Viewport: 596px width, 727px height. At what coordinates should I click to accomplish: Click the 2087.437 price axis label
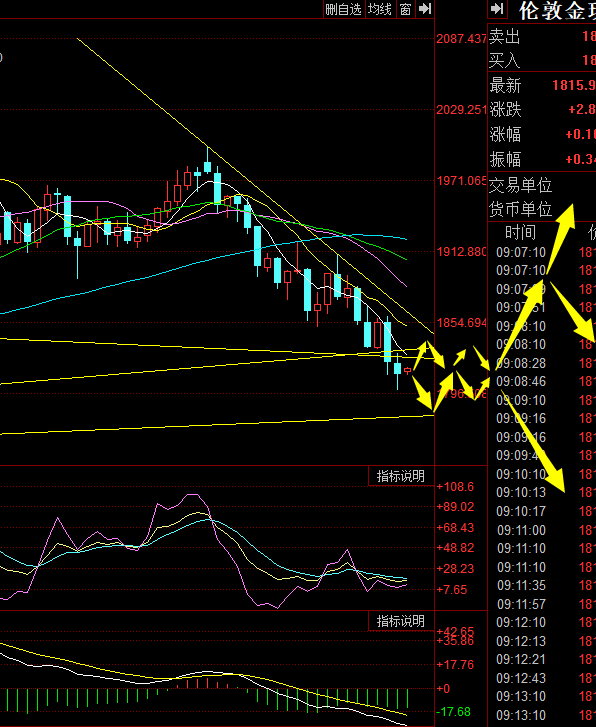[461, 38]
